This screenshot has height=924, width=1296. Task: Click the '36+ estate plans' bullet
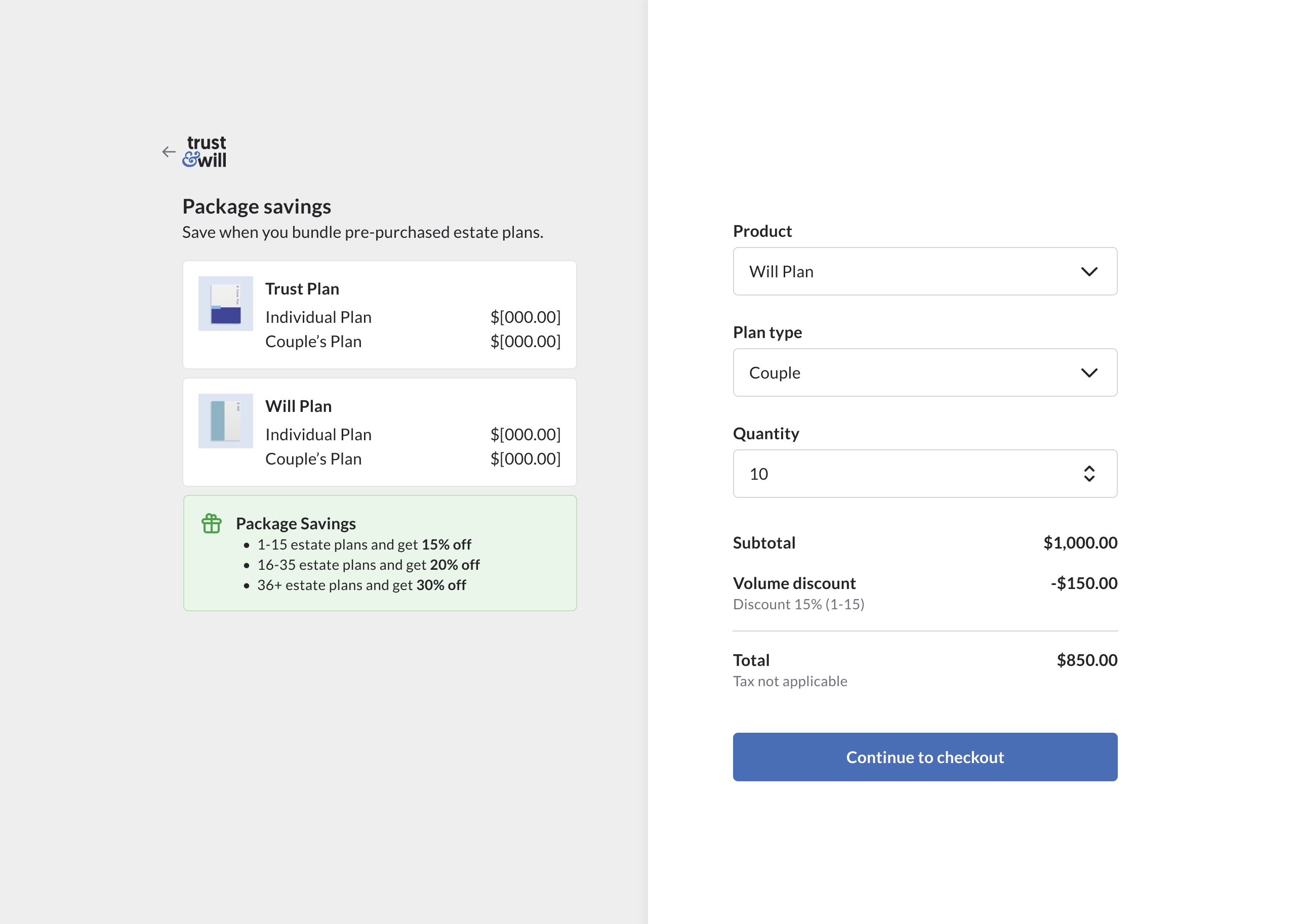click(x=361, y=585)
